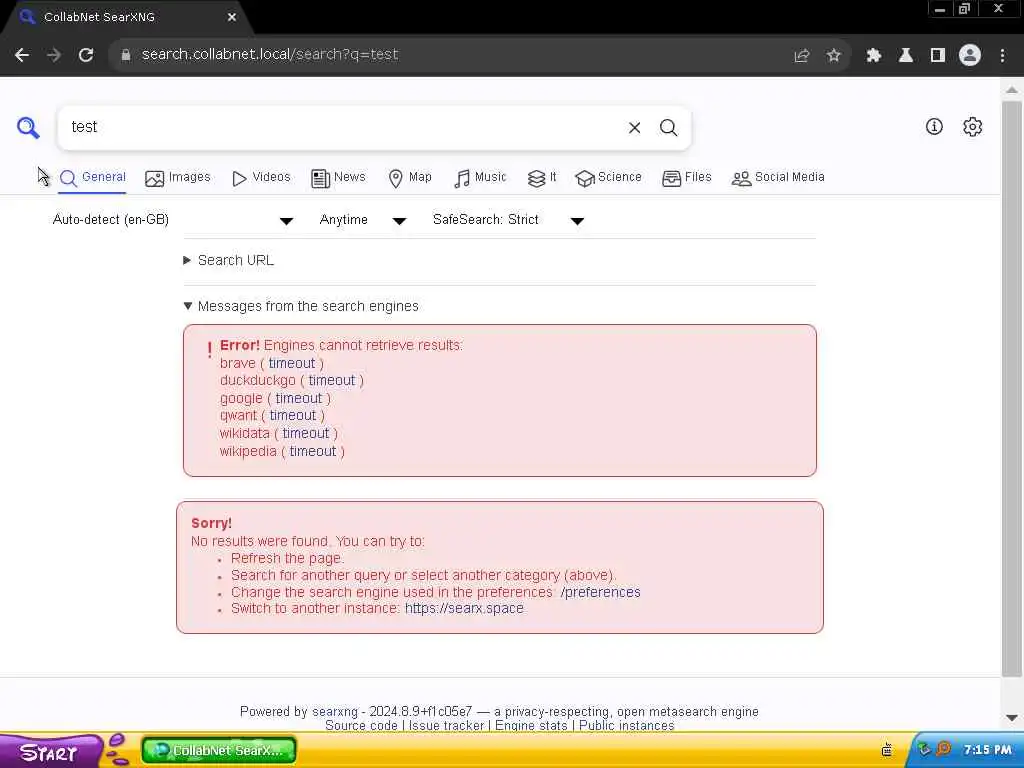Switch to the Images category
The image size is (1024, 768).
click(178, 177)
